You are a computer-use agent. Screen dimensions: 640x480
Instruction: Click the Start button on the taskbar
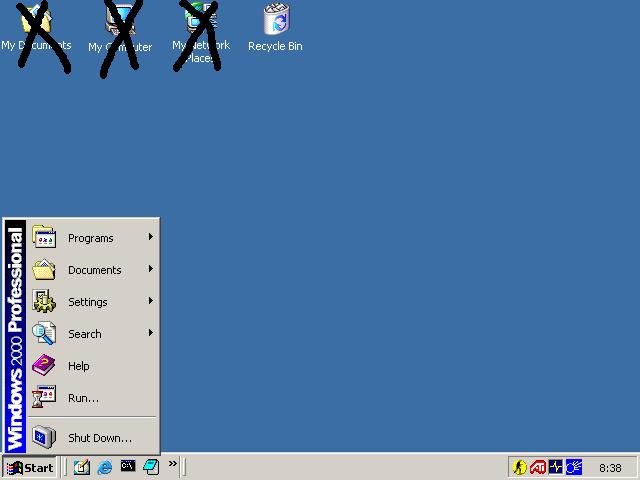[x=30, y=467]
